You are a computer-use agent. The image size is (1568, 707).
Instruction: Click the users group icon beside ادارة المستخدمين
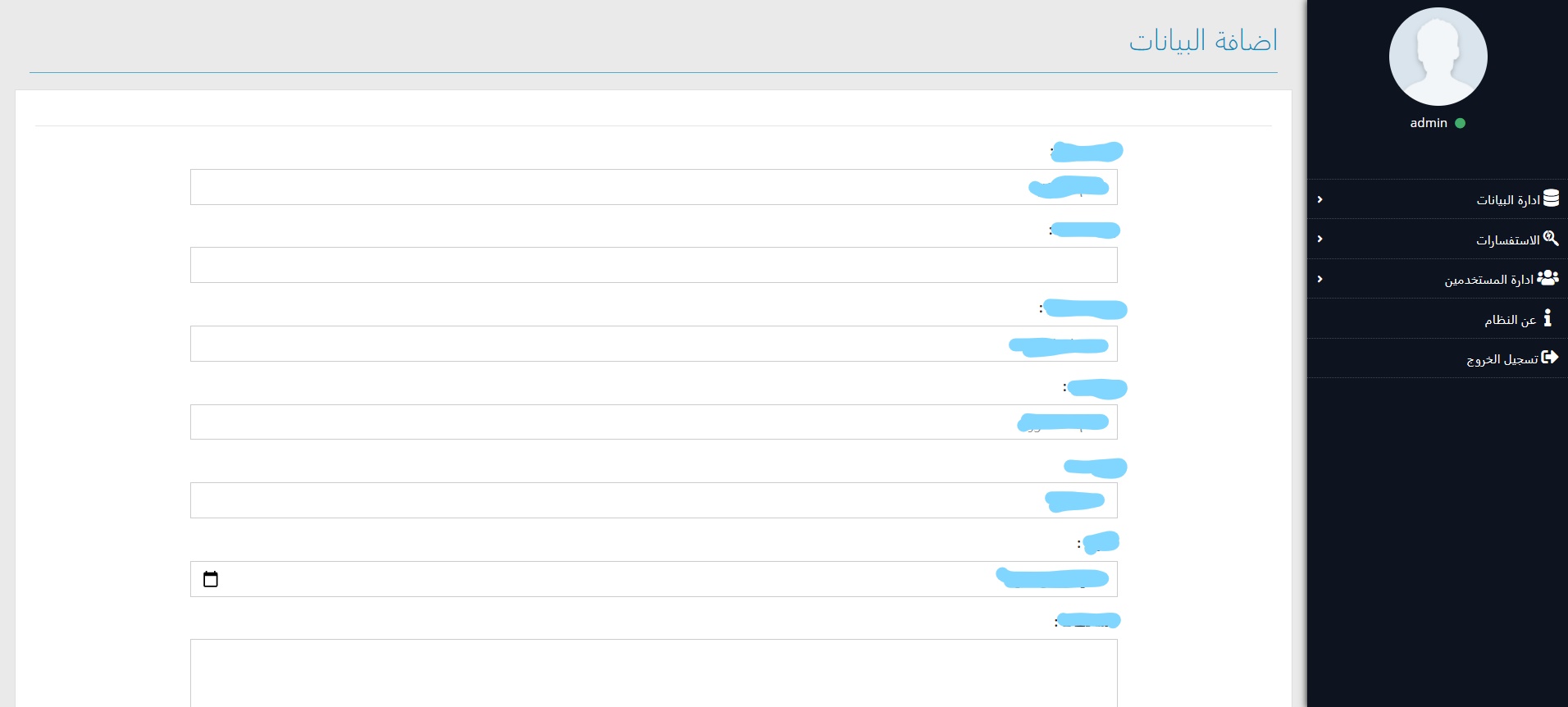click(1547, 278)
